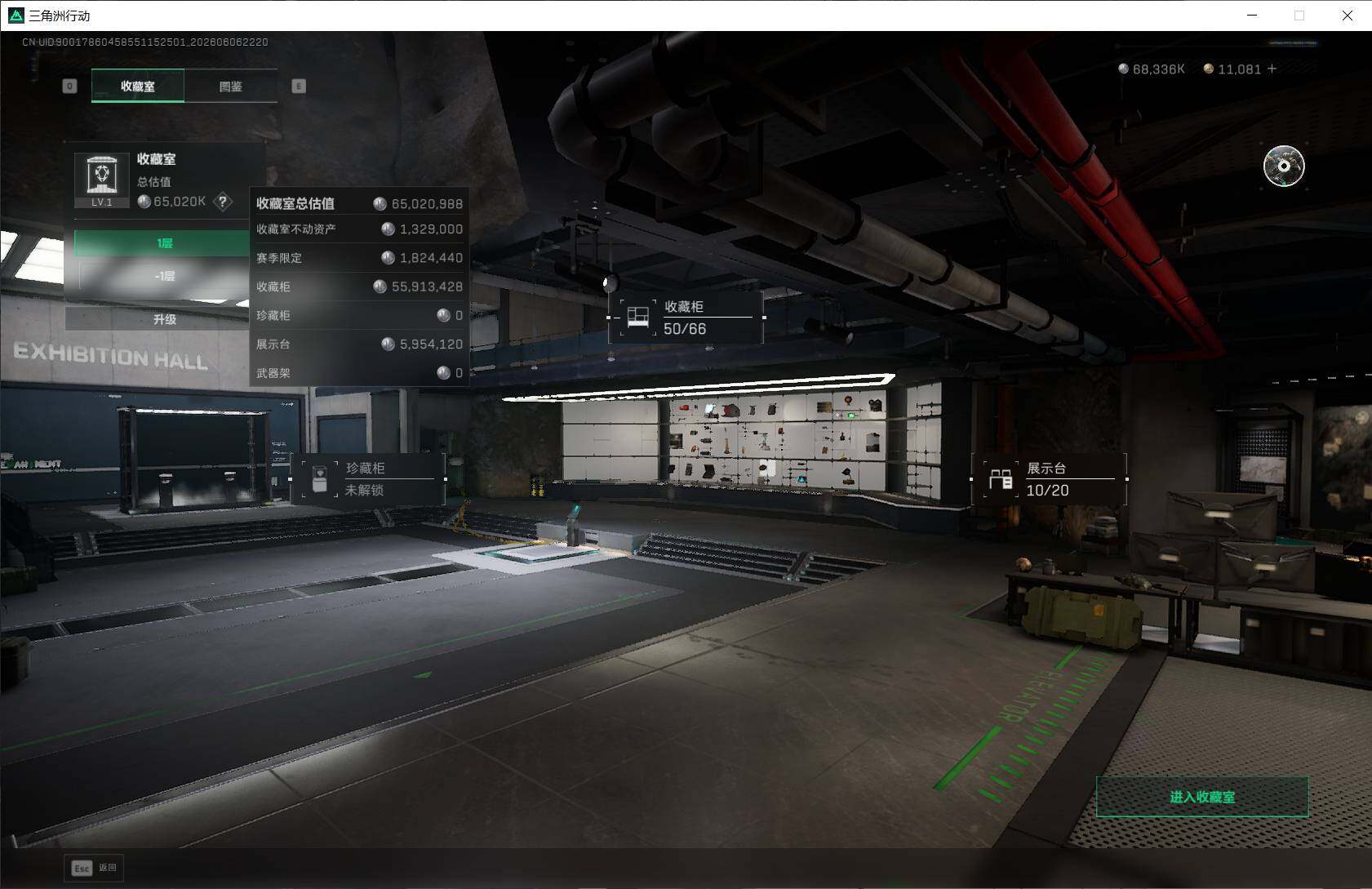Click the Esc 返回 back button
The height and width of the screenshot is (889, 1372).
point(94,868)
